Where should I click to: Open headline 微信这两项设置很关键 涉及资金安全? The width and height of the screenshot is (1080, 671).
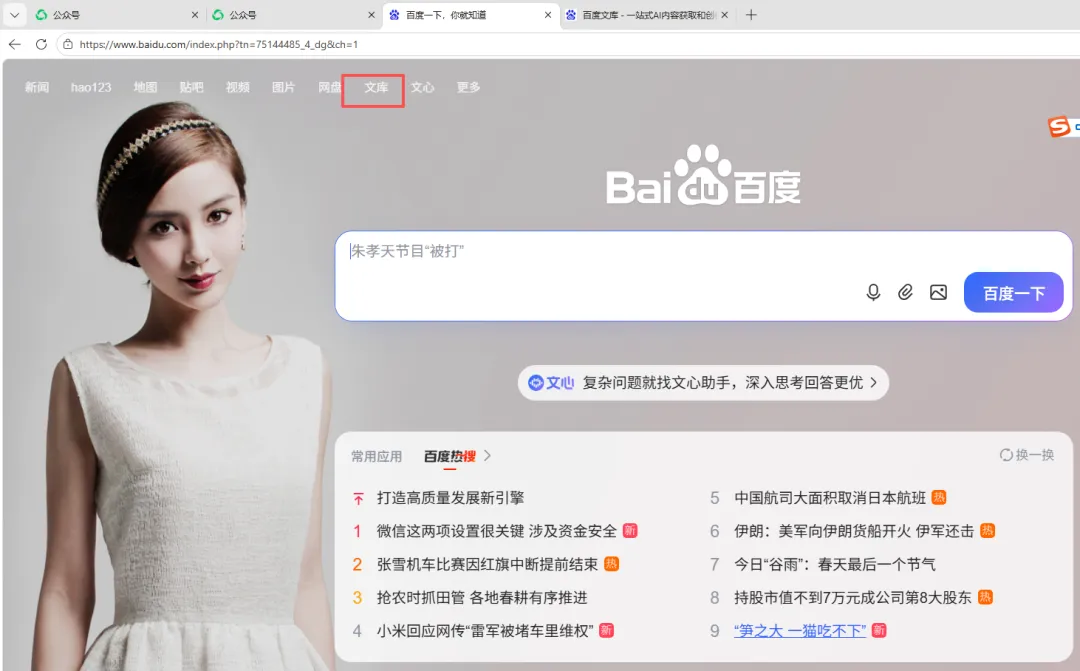click(x=497, y=530)
